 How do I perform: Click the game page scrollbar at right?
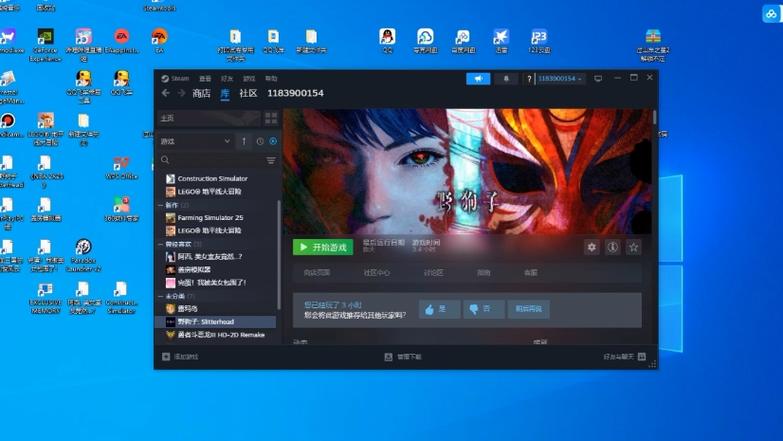click(x=654, y=118)
